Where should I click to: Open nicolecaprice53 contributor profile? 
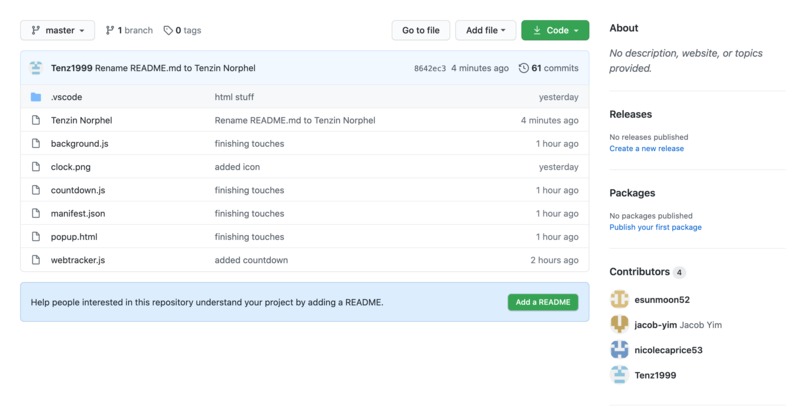point(668,350)
